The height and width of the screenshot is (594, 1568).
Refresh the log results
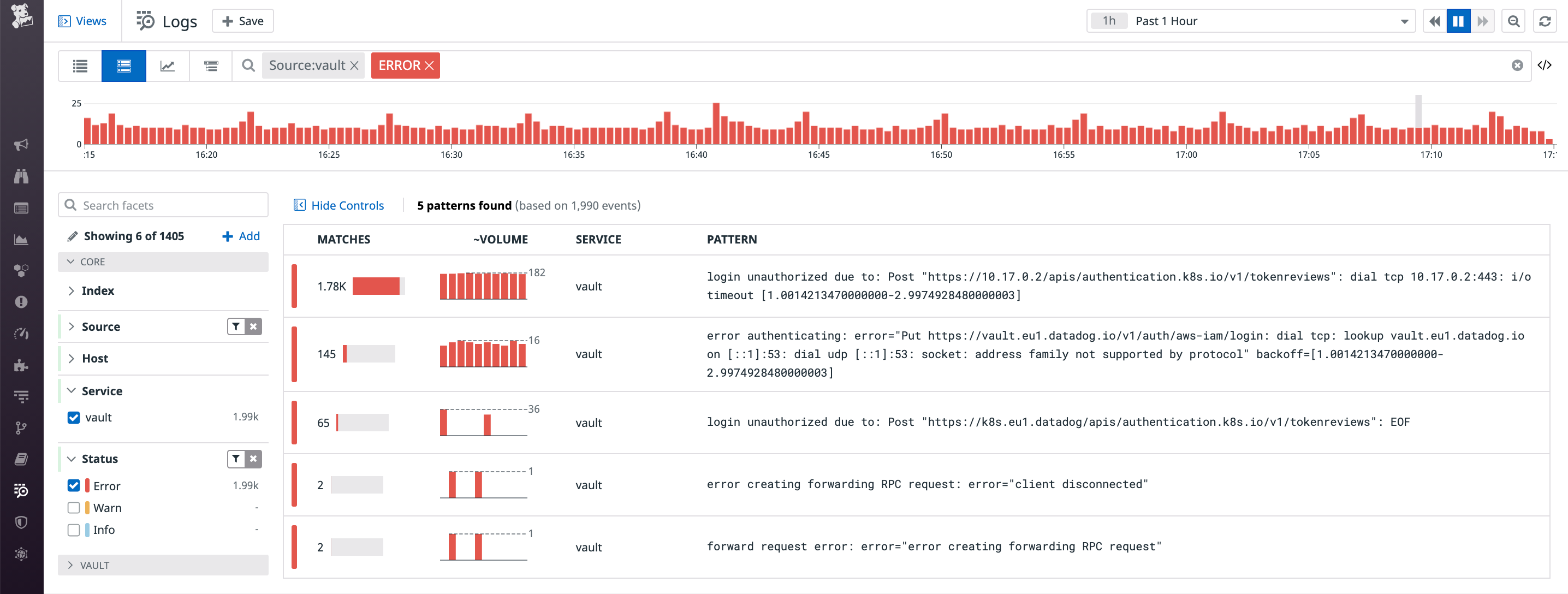click(1545, 21)
